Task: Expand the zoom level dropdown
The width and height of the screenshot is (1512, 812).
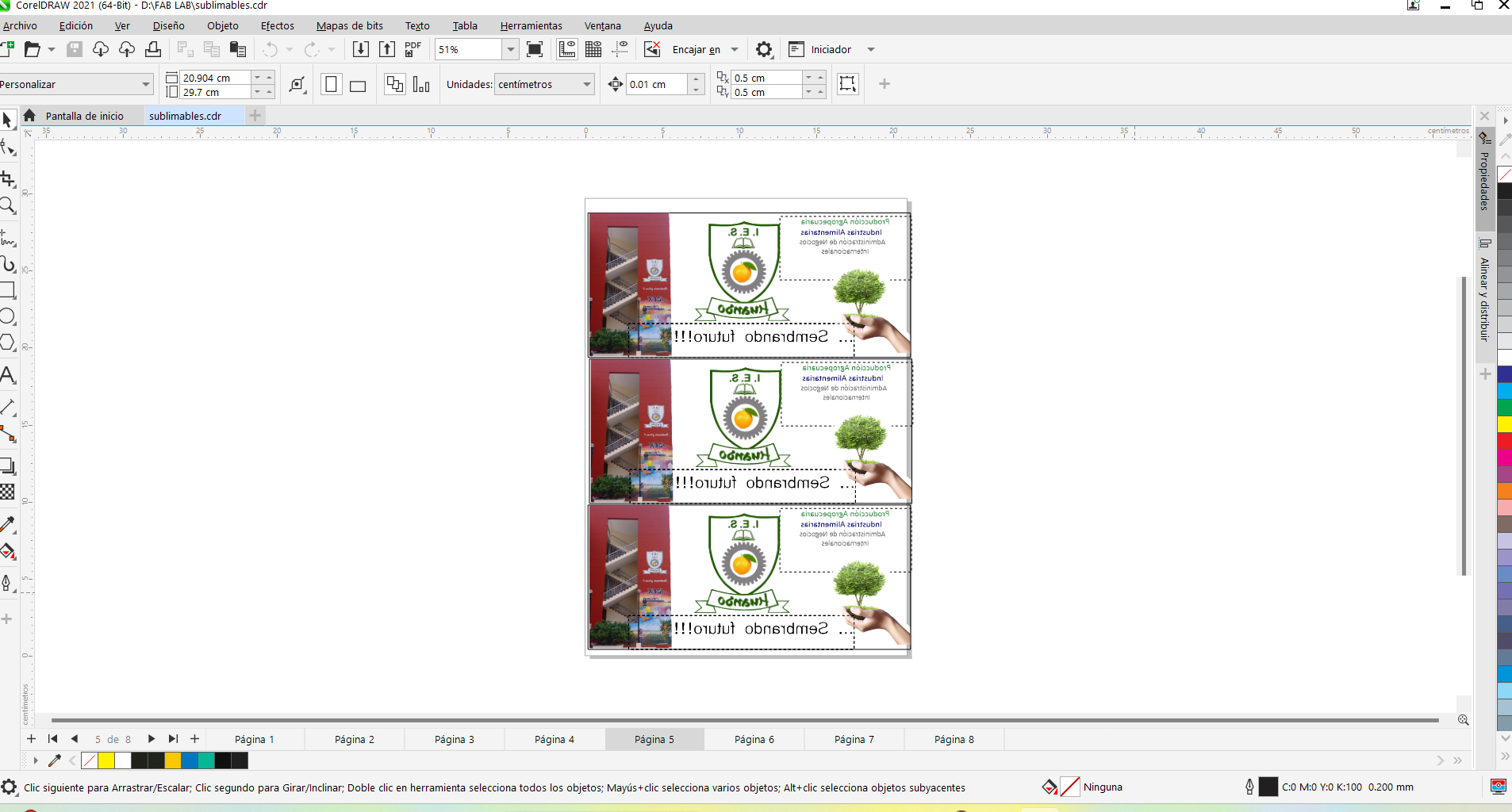Action: click(510, 49)
